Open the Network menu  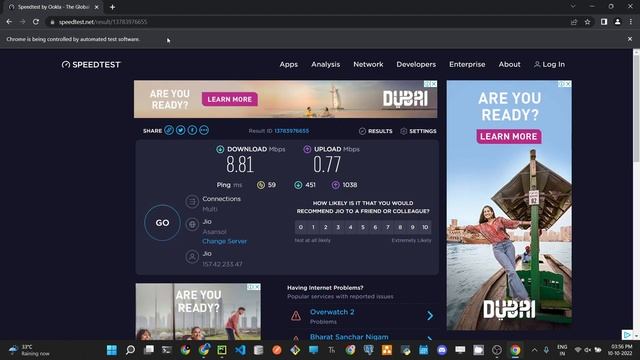[x=368, y=64]
